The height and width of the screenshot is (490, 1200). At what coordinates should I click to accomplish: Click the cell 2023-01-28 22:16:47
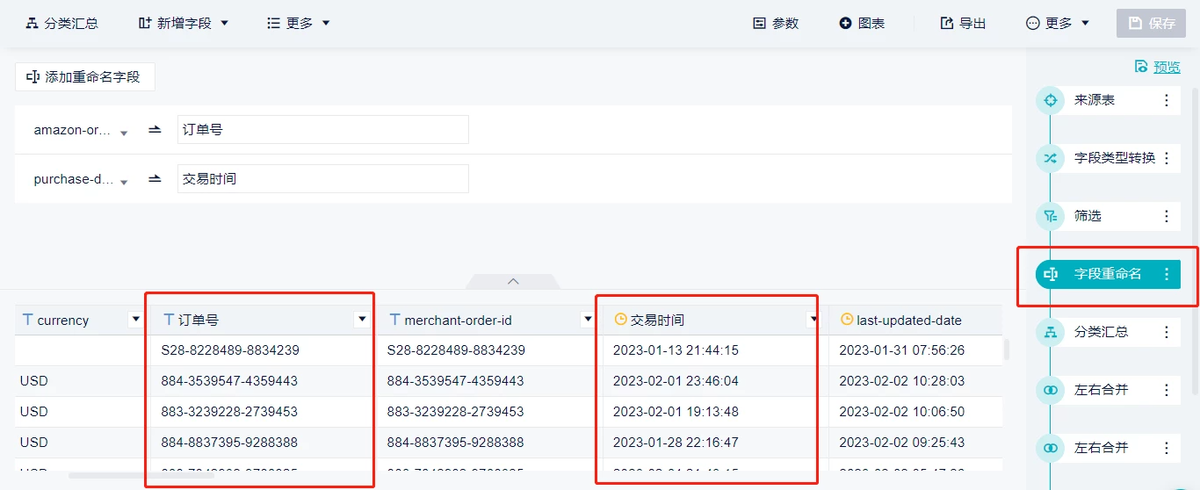tap(675, 442)
